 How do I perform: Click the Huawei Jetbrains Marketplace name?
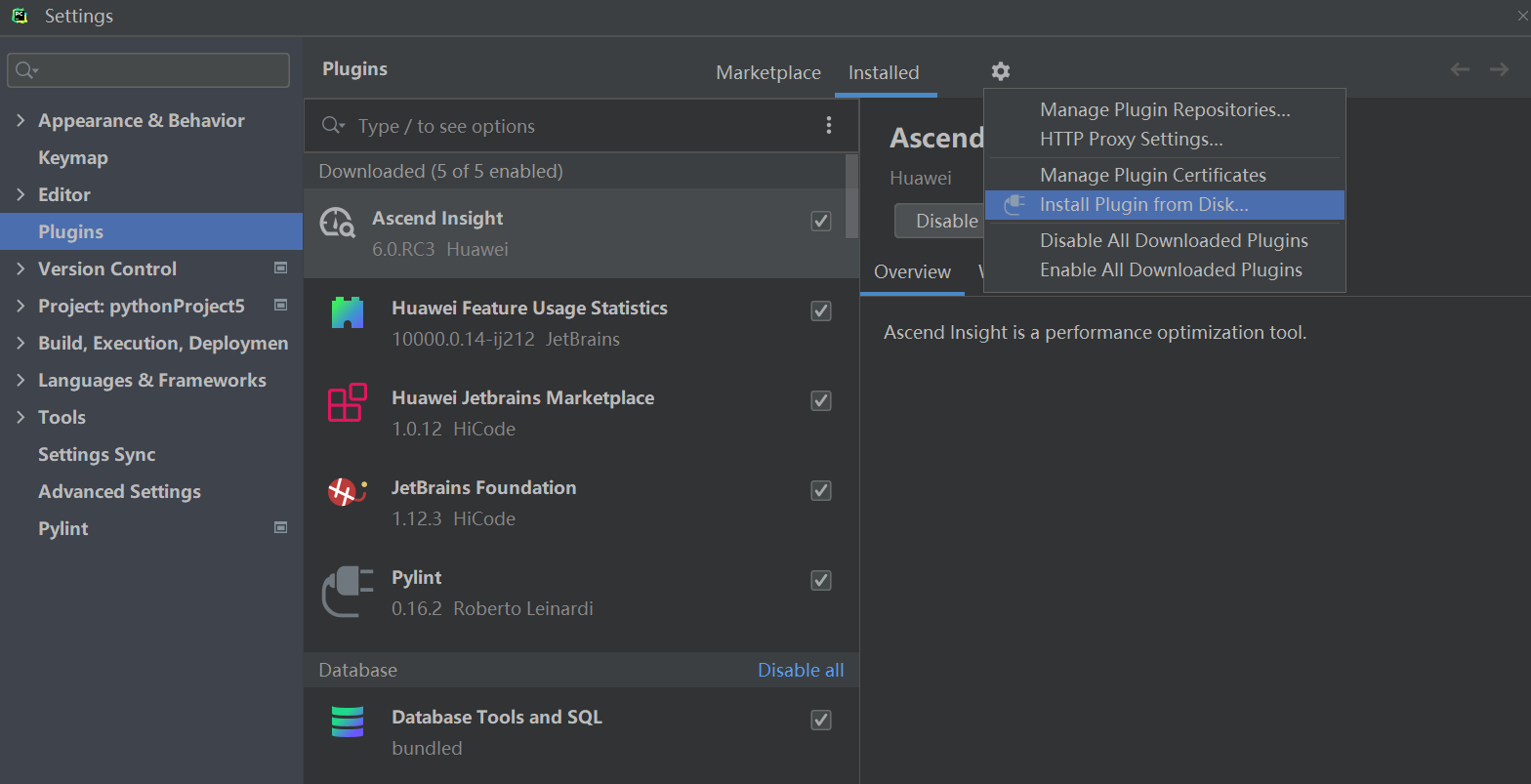click(x=522, y=397)
